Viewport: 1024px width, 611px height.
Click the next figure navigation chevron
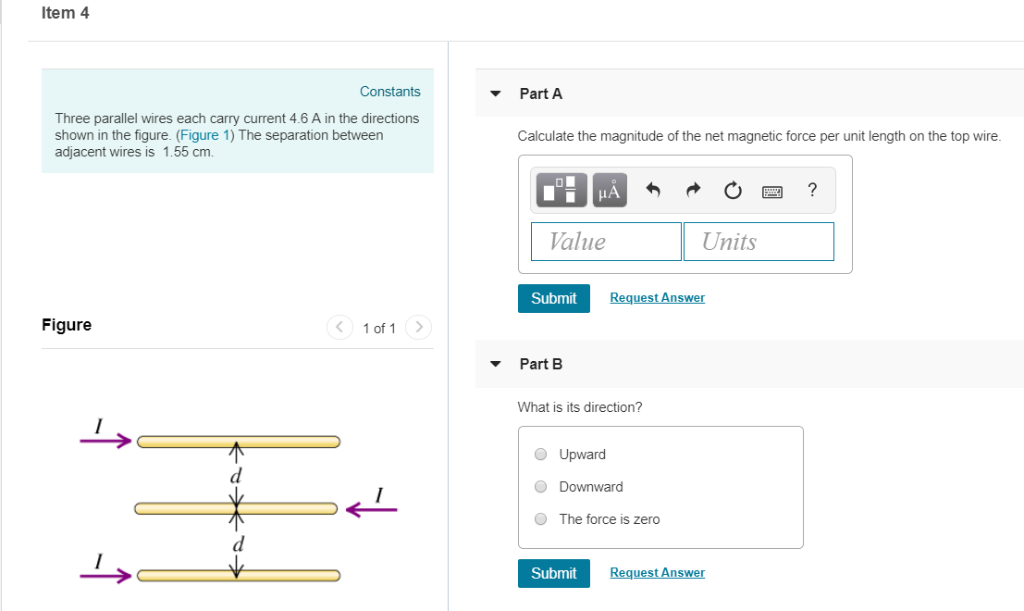[418, 327]
